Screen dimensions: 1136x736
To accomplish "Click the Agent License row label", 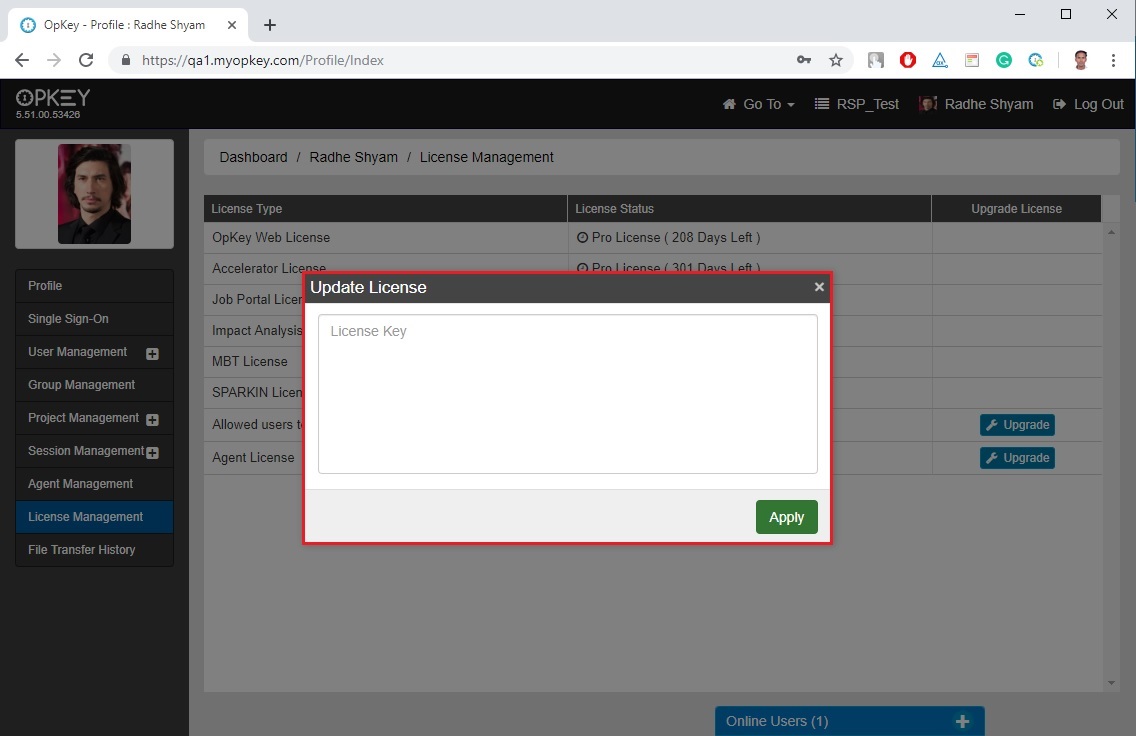I will (x=254, y=458).
